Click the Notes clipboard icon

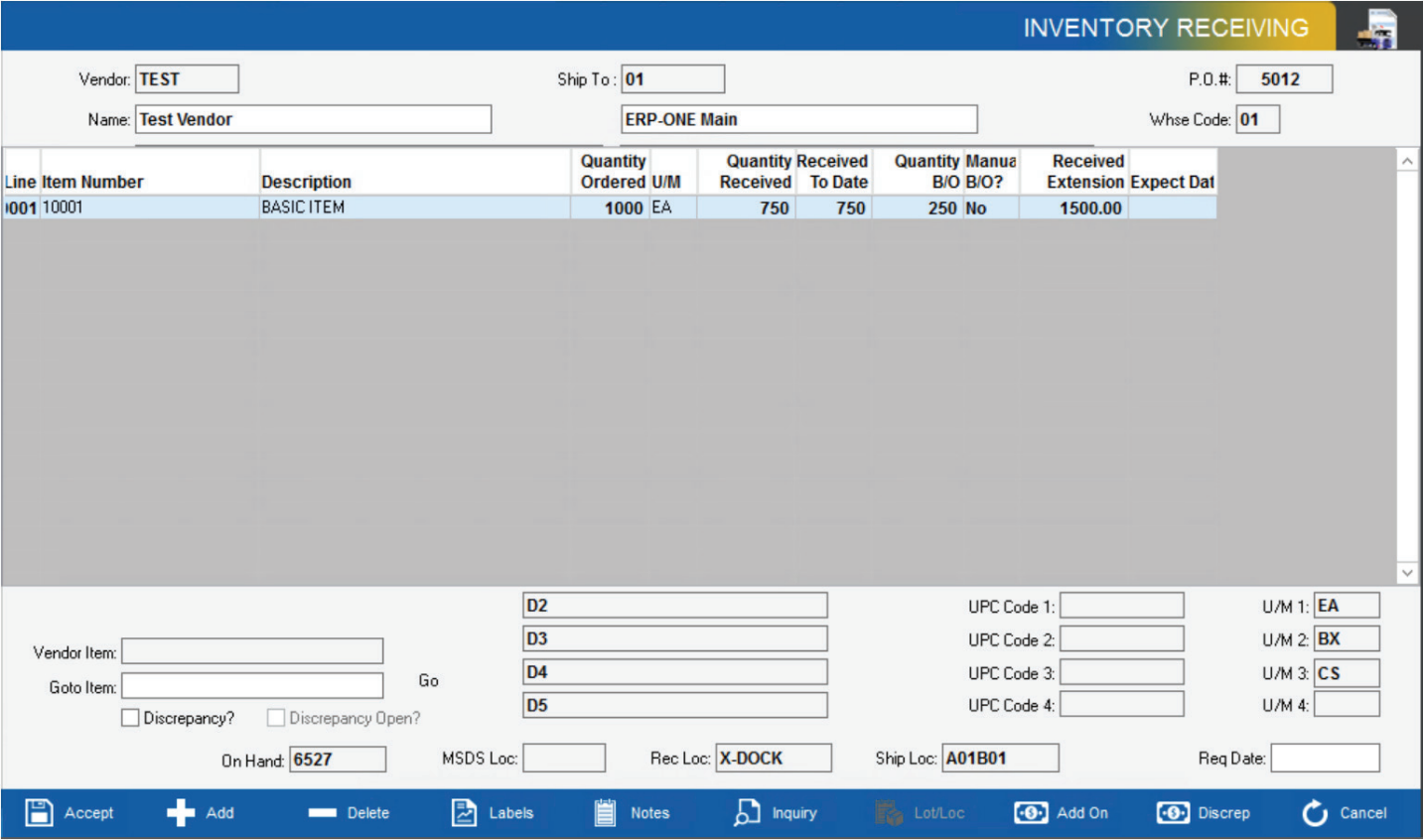607,812
